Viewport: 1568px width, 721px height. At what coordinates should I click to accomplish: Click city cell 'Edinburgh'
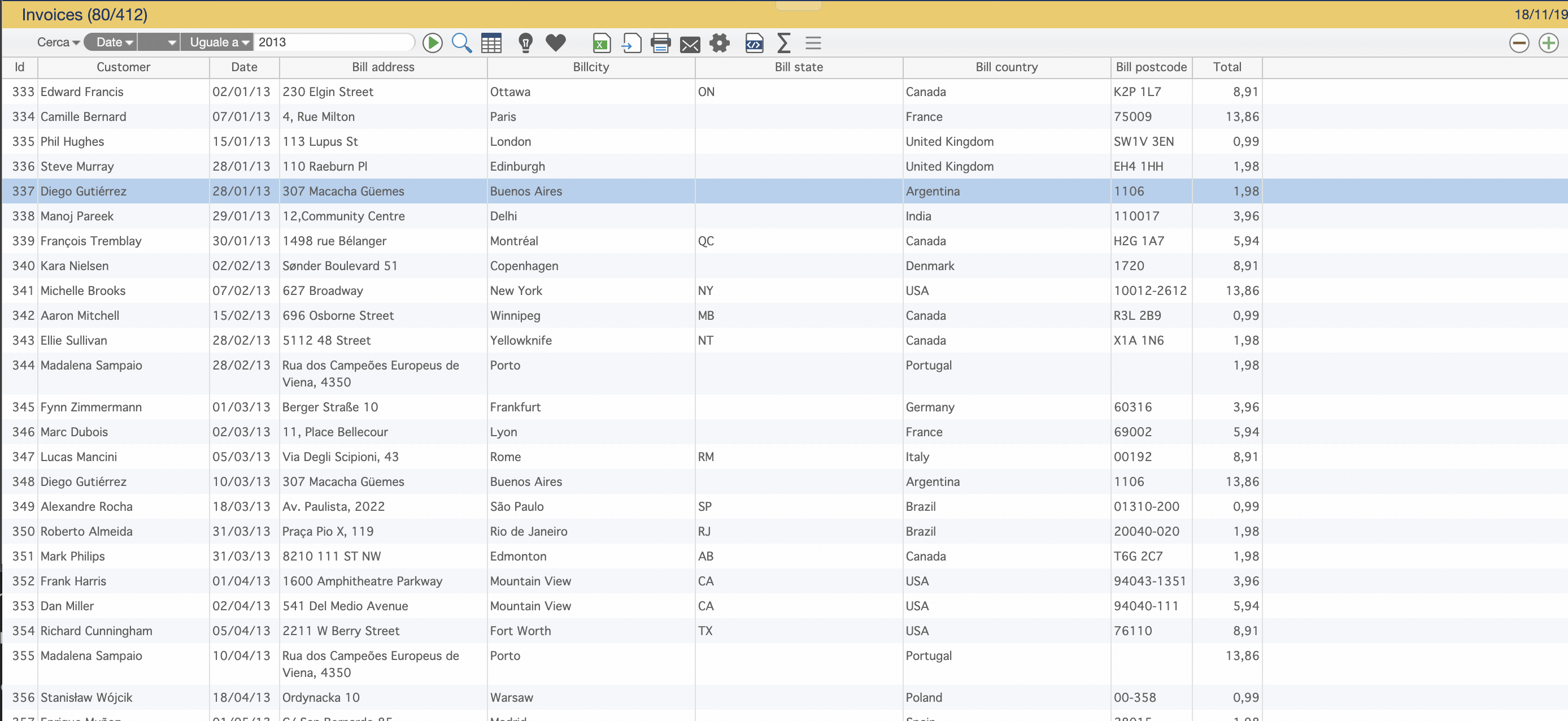[x=517, y=167]
